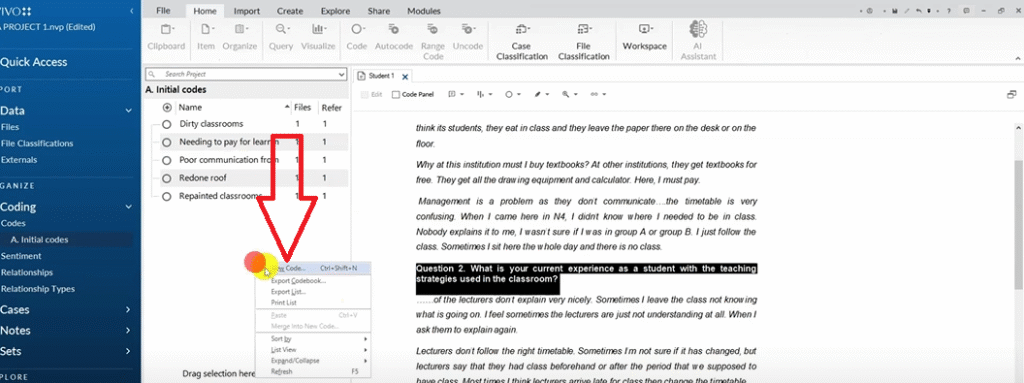
Task: Select the Poor communication code circle
Action: [167, 160]
